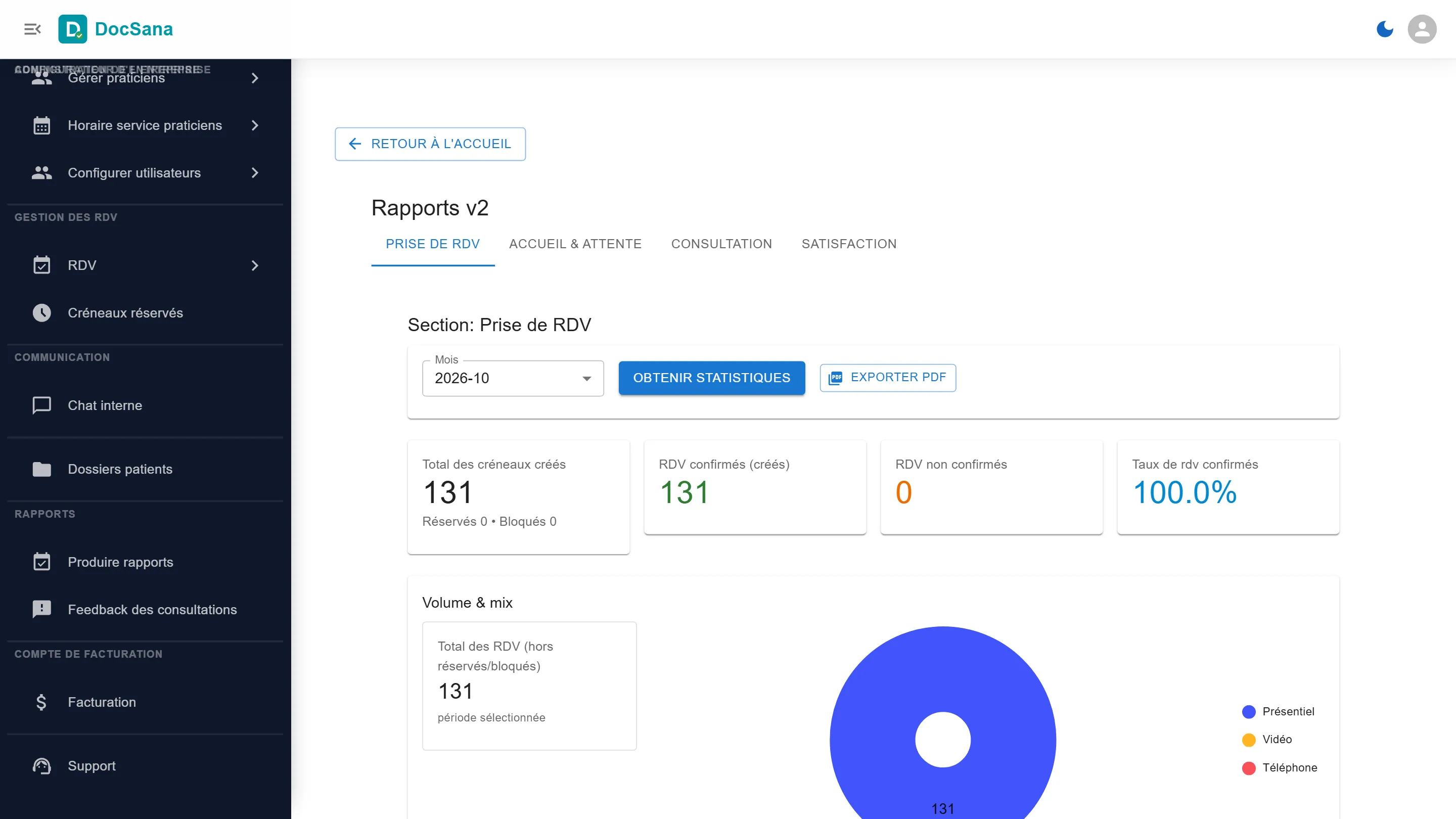Click the back arrow in Retour à l'accueil

pos(355,144)
